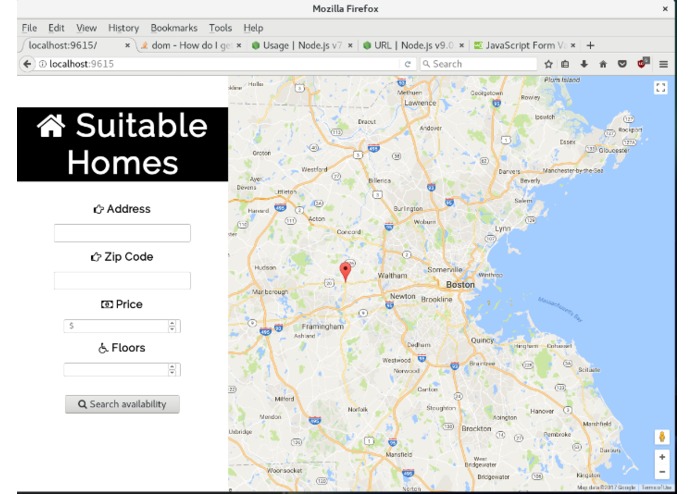Viewport: 695px width, 494px height.
Task: Toggle map fullscreen view icon
Action: click(x=660, y=88)
